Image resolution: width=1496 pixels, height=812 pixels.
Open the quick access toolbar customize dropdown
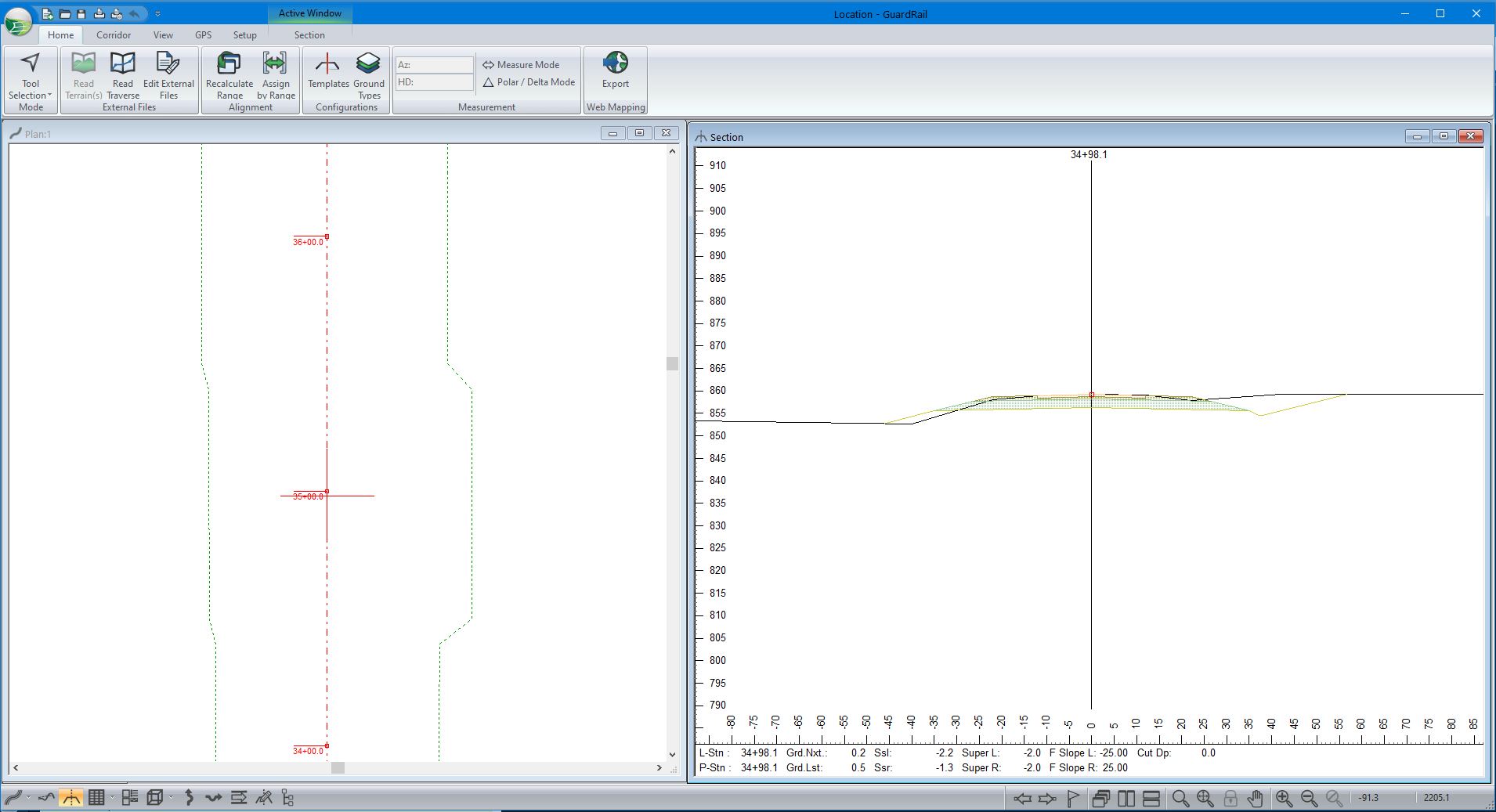coord(158,13)
